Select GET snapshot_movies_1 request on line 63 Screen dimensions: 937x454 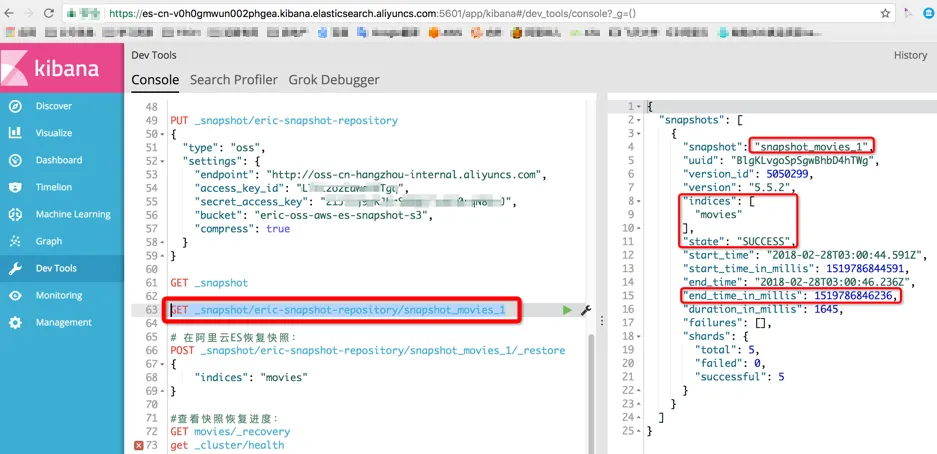pyautogui.click(x=338, y=310)
